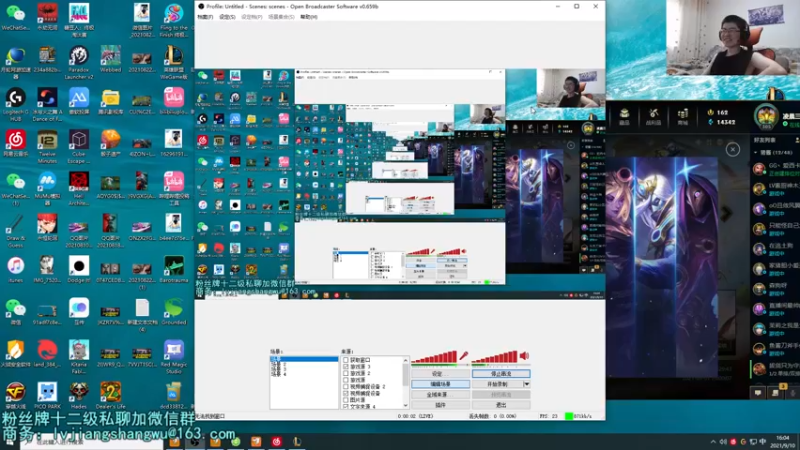Click 编辑场景 edit scene button
The height and width of the screenshot is (450, 800).
click(440, 384)
